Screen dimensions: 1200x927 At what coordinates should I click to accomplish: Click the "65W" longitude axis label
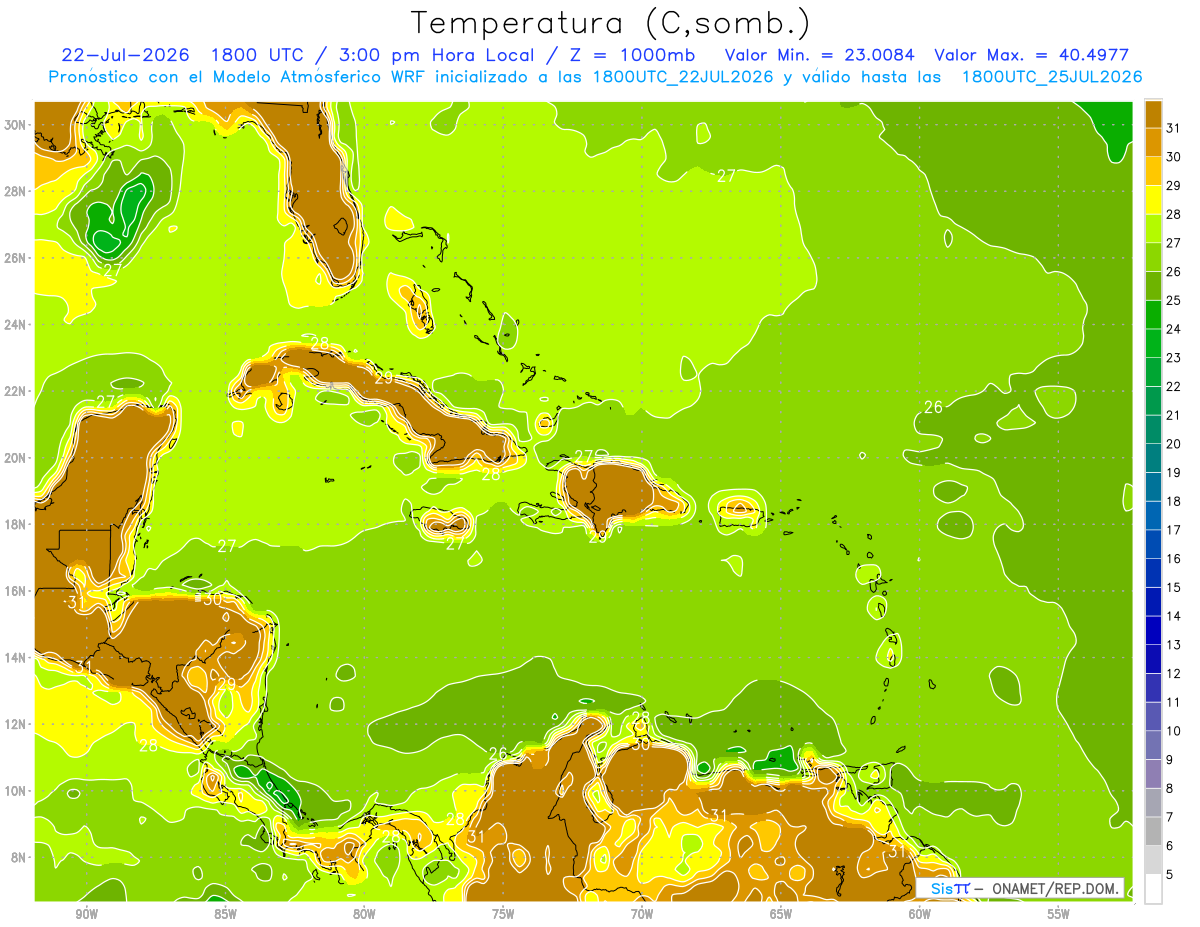click(781, 915)
